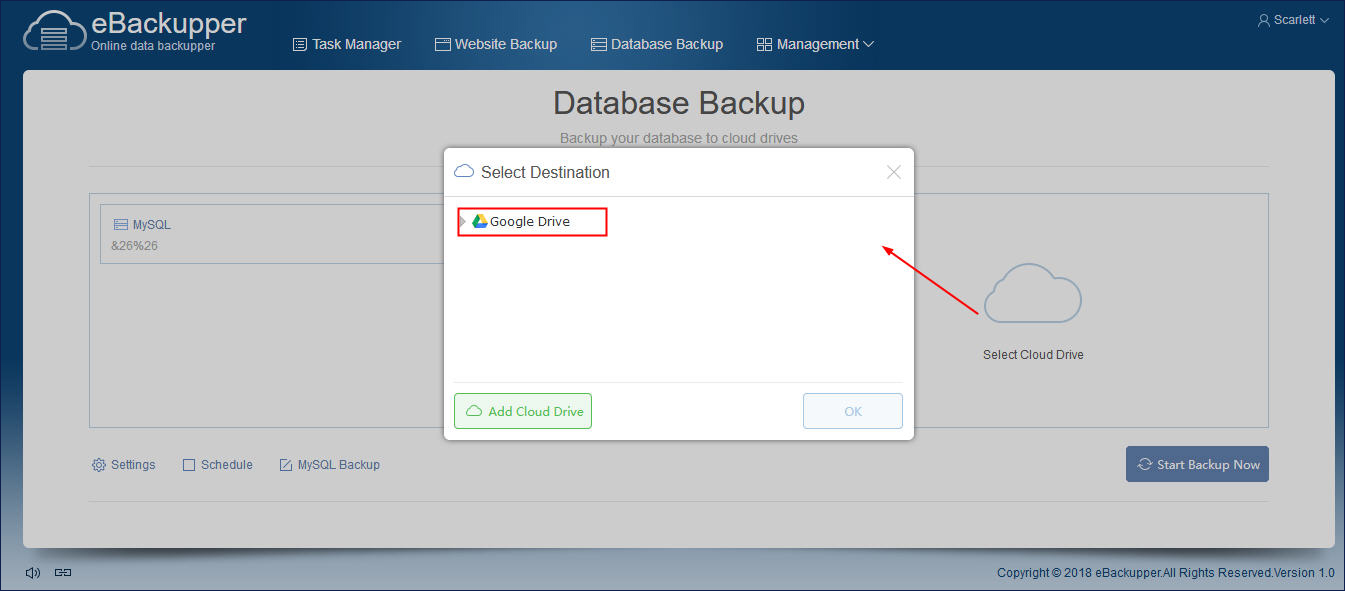Go to Website Backup menu item

[496, 44]
